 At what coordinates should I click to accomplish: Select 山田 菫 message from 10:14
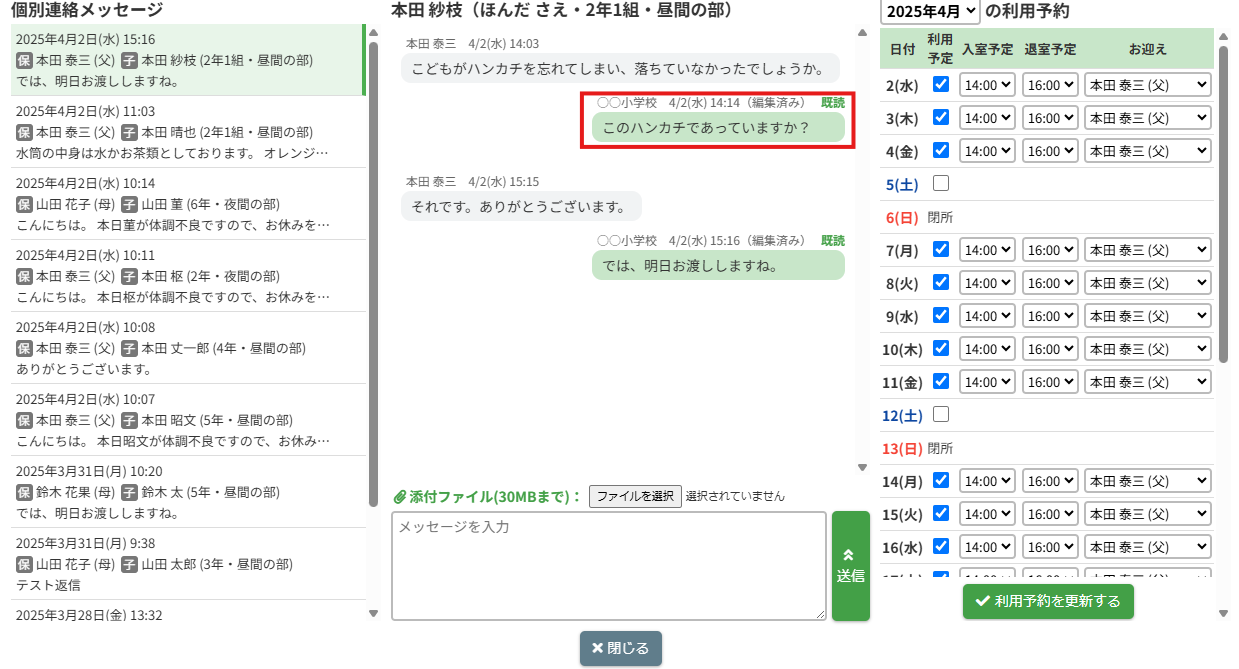pyautogui.click(x=186, y=204)
